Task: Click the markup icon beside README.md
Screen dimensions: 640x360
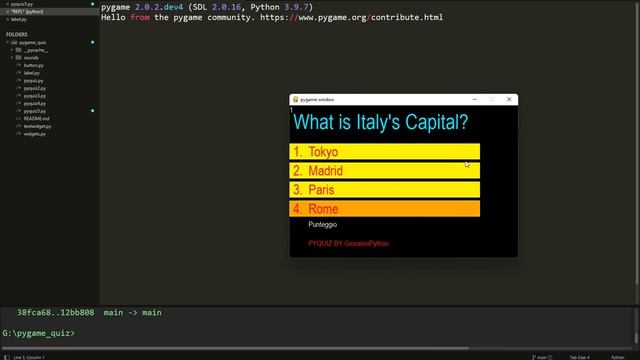Action: (18, 119)
